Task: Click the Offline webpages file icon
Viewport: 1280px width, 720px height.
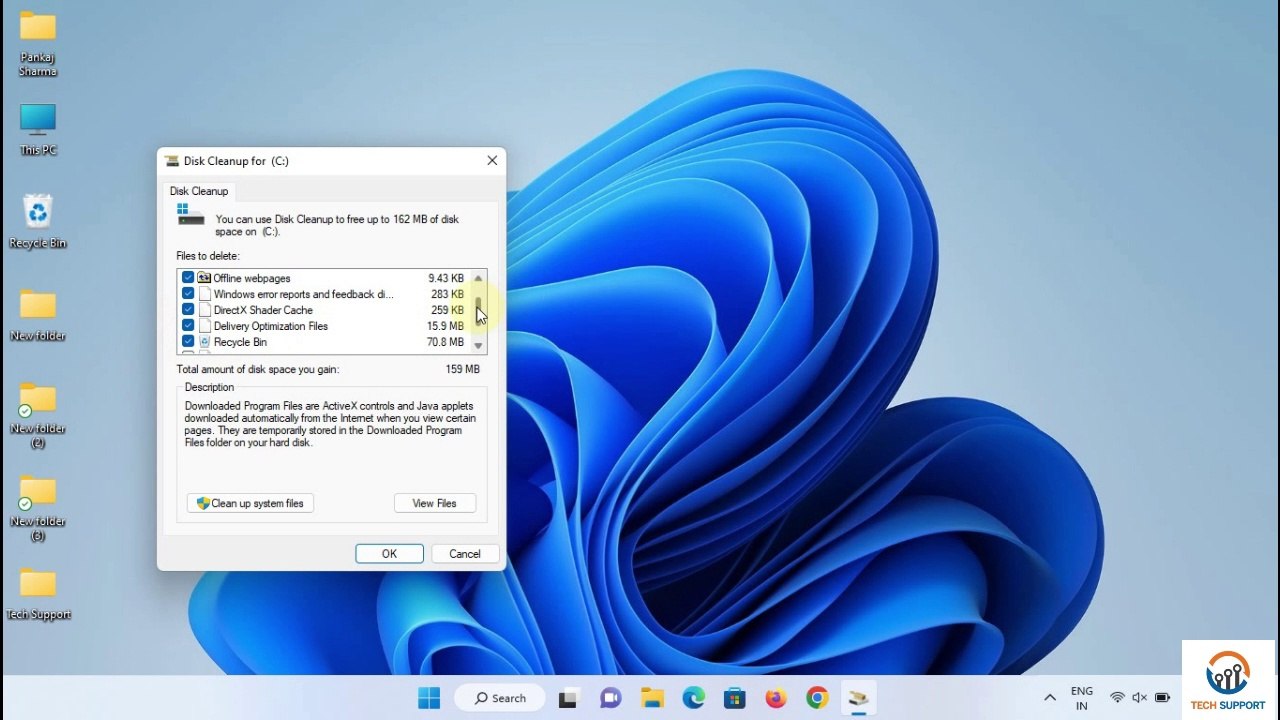Action: (204, 278)
